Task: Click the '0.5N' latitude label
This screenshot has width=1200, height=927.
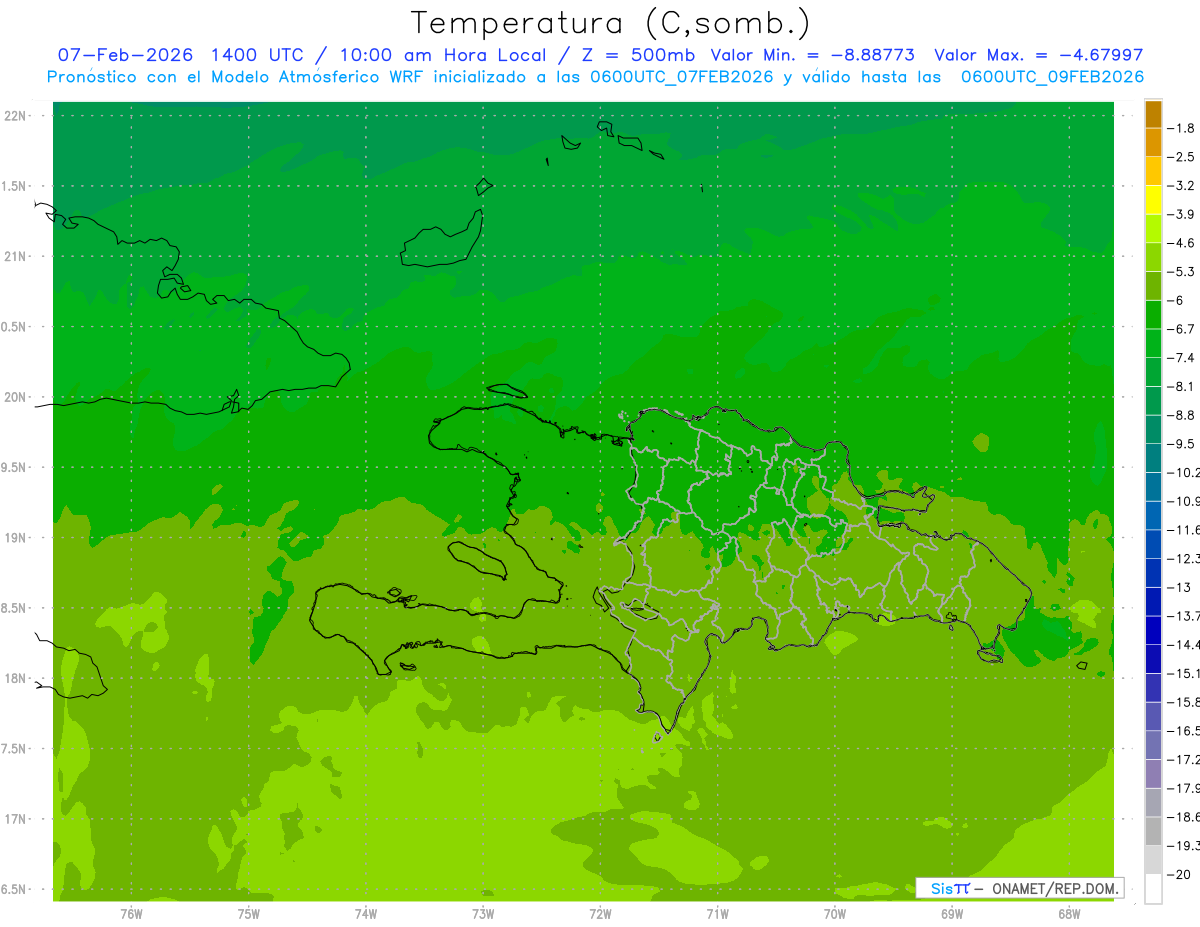Action: coord(15,327)
